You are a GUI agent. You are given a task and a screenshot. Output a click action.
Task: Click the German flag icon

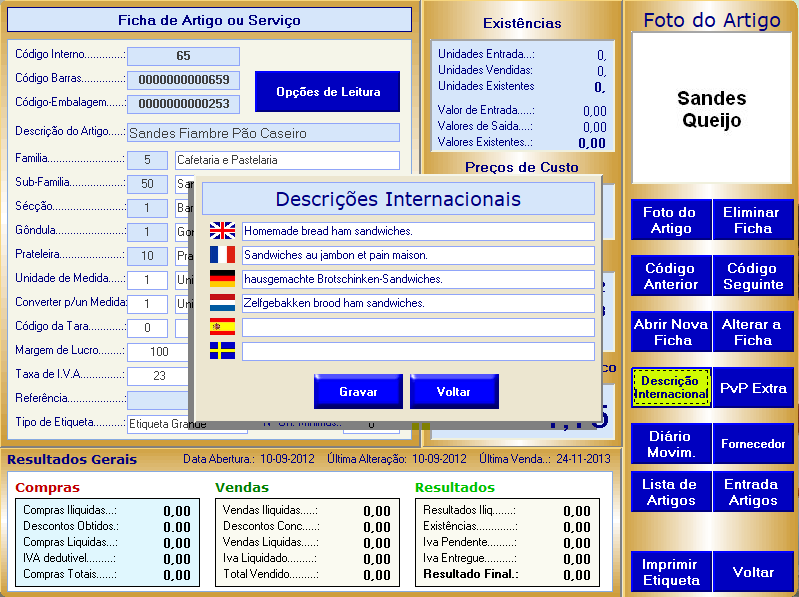coord(222,279)
